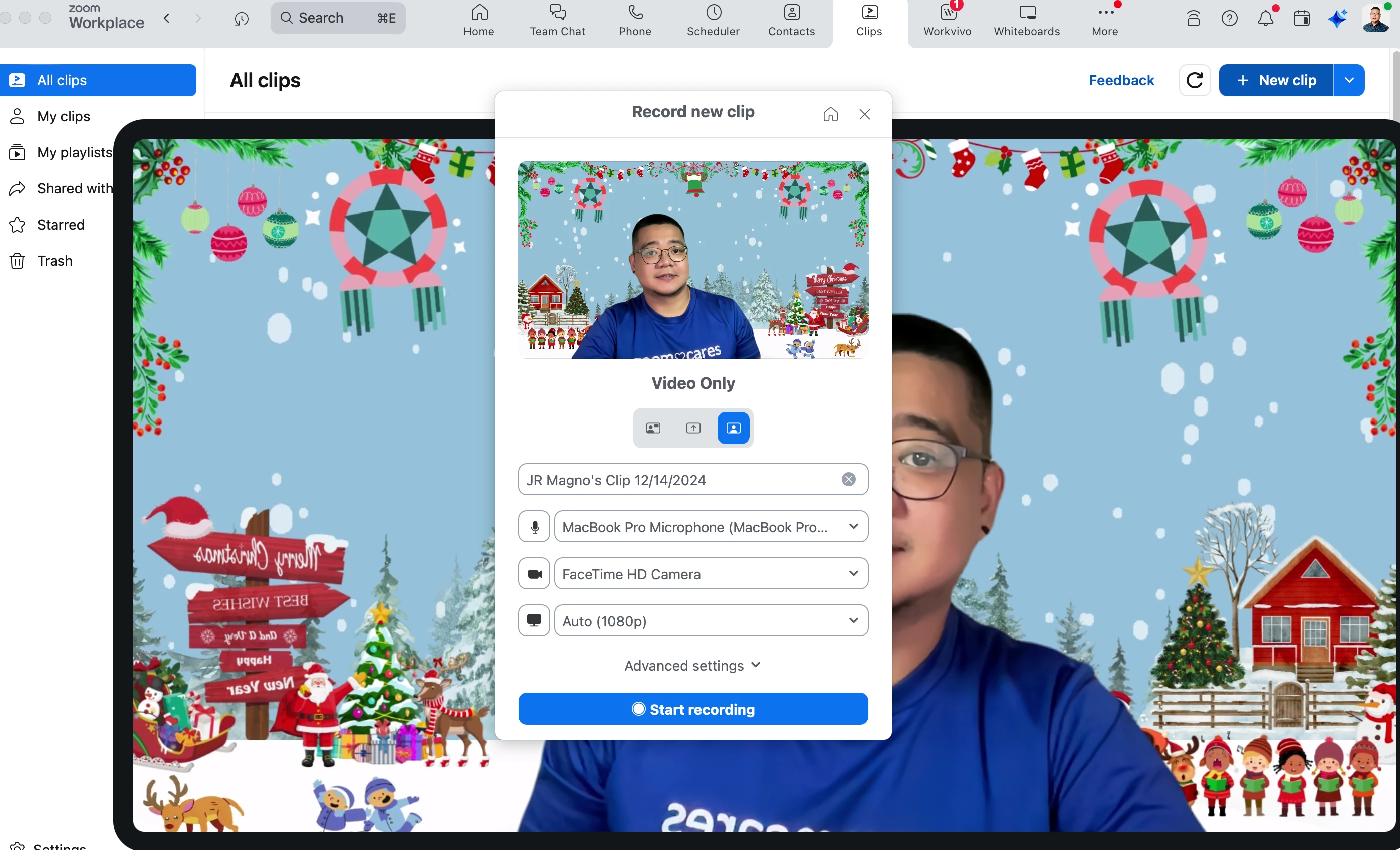Click the Feedback link
The height and width of the screenshot is (850, 1400).
[x=1120, y=80]
